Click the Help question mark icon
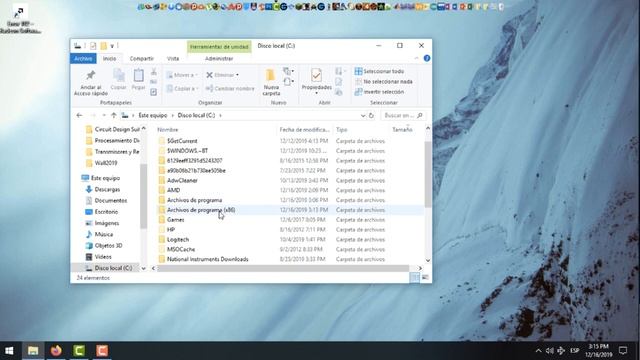The height and width of the screenshot is (360, 640). click(427, 58)
